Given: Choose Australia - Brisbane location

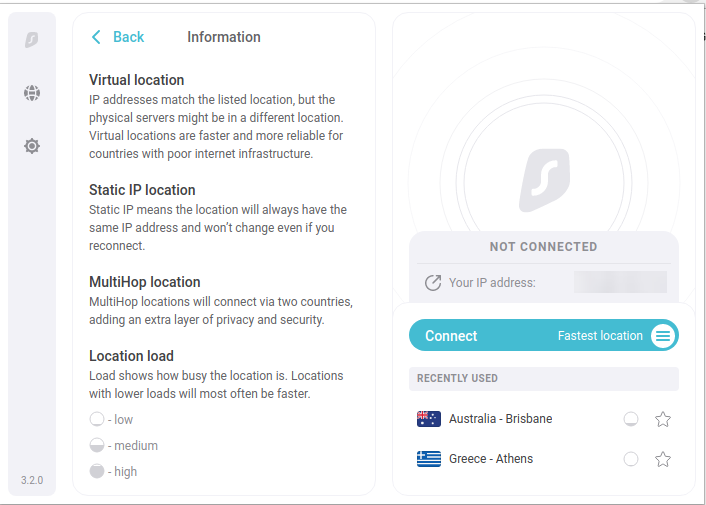Looking at the screenshot, I should (500, 419).
